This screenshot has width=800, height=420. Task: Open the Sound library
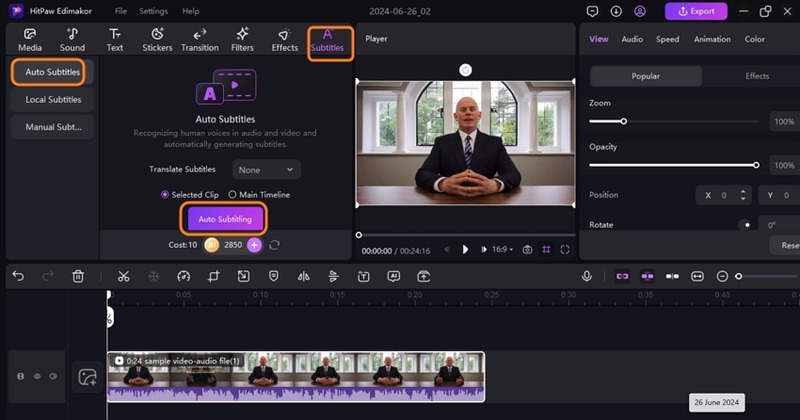(x=72, y=40)
